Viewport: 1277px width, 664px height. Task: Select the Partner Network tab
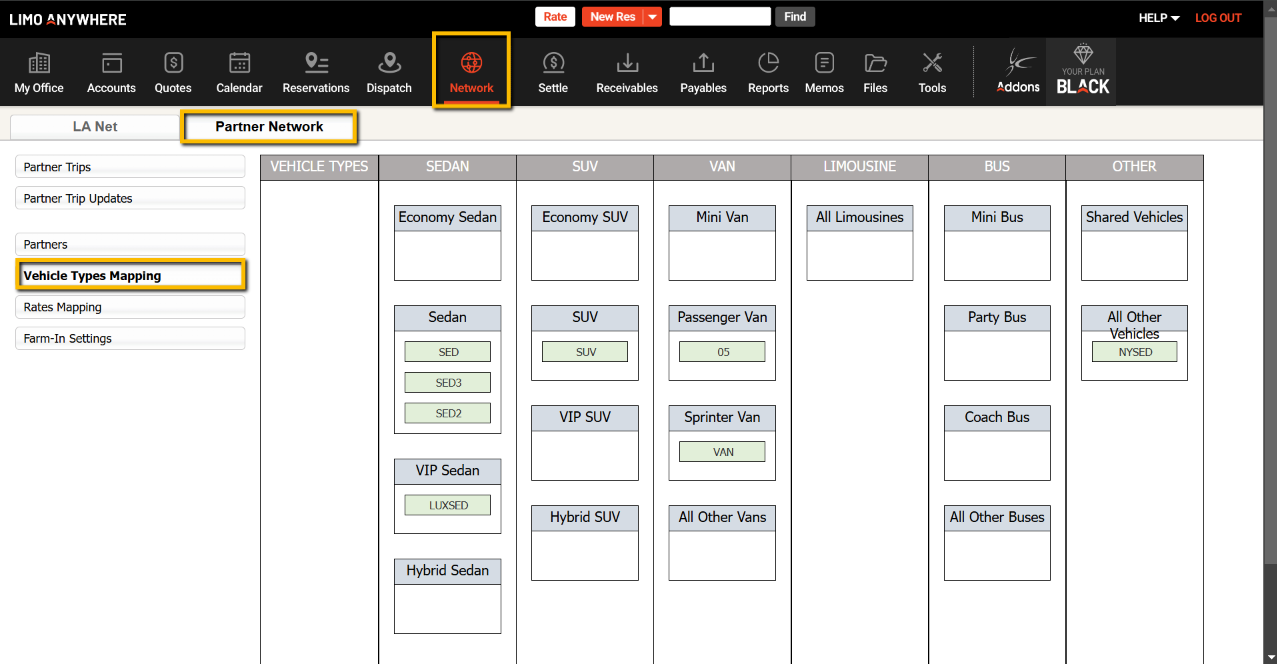(x=269, y=127)
